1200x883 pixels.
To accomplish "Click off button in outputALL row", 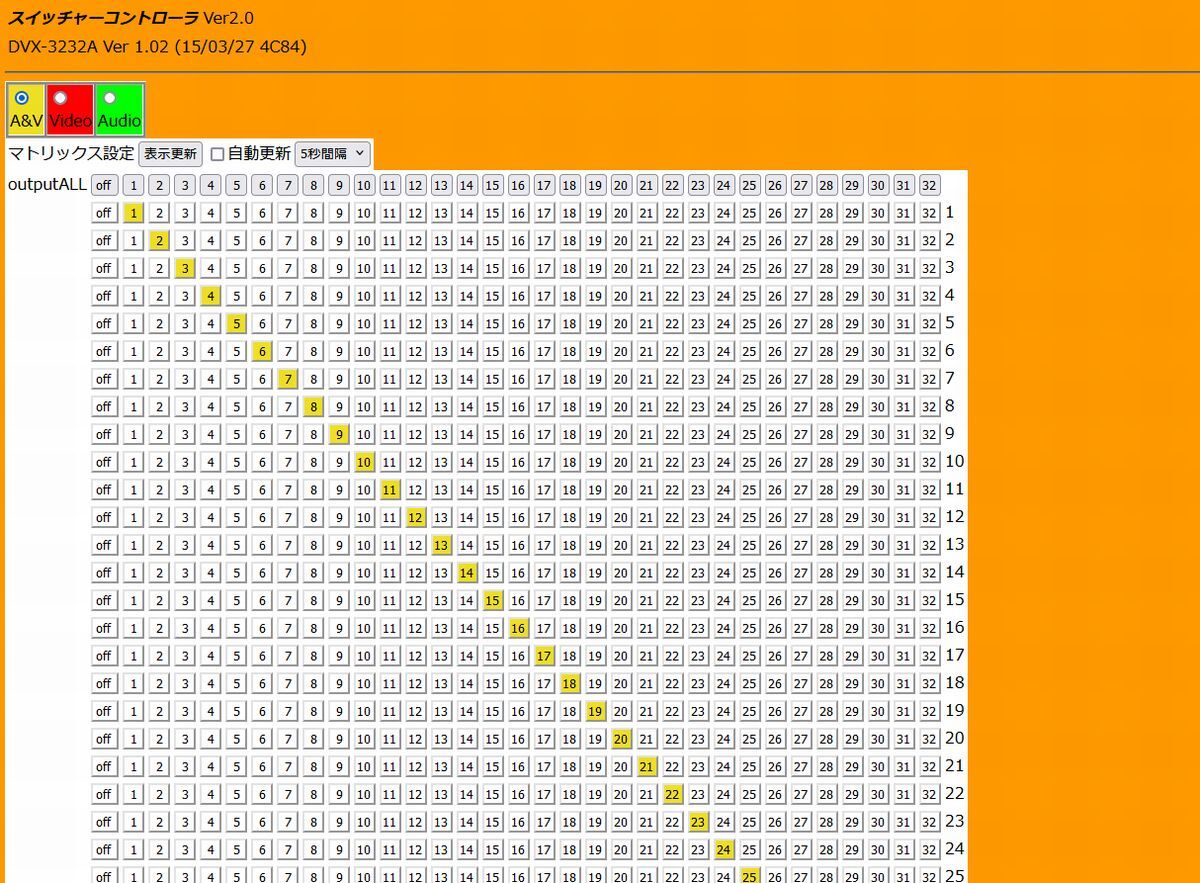I will tap(103, 185).
